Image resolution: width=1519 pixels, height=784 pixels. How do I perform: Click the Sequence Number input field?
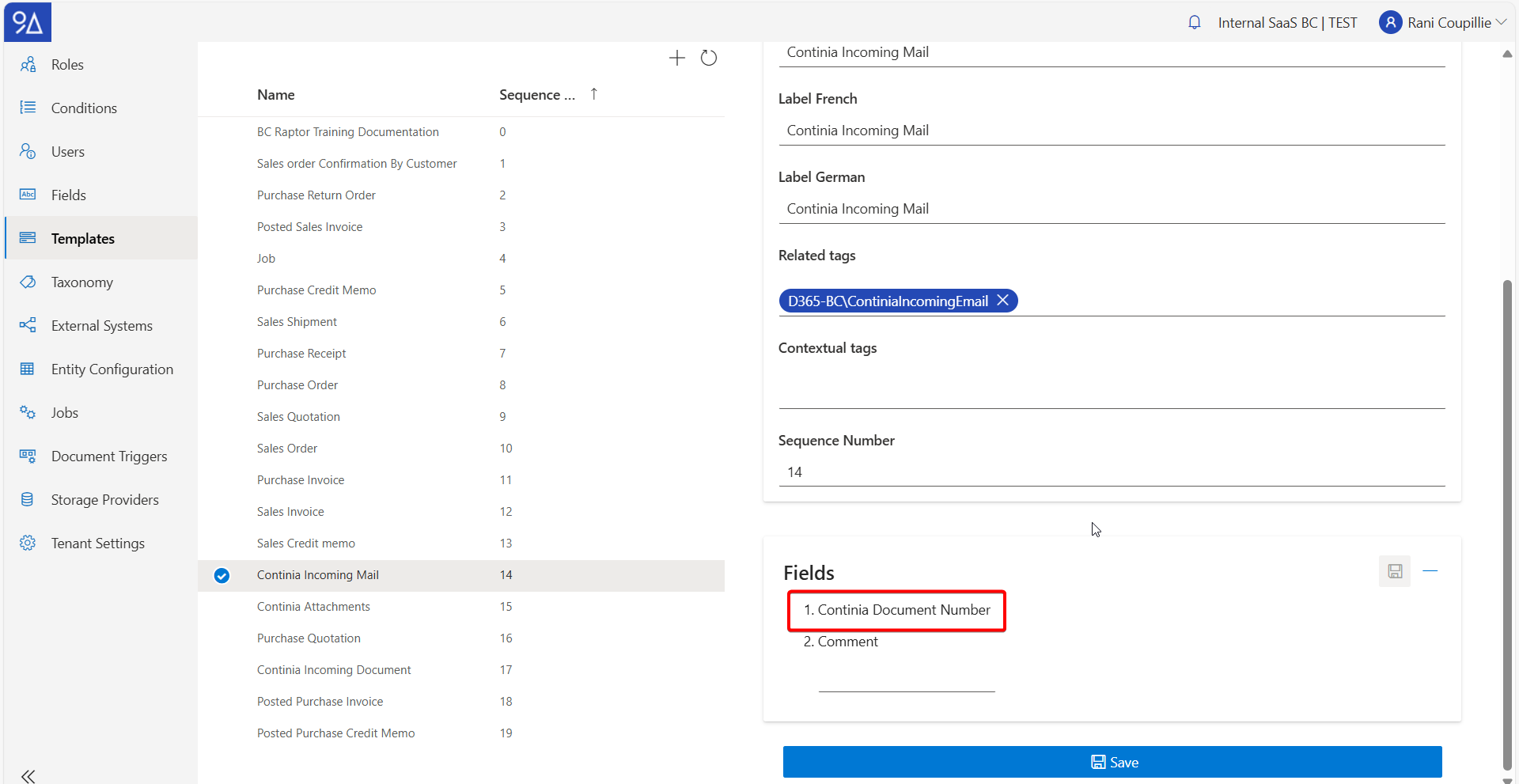[x=1111, y=472]
